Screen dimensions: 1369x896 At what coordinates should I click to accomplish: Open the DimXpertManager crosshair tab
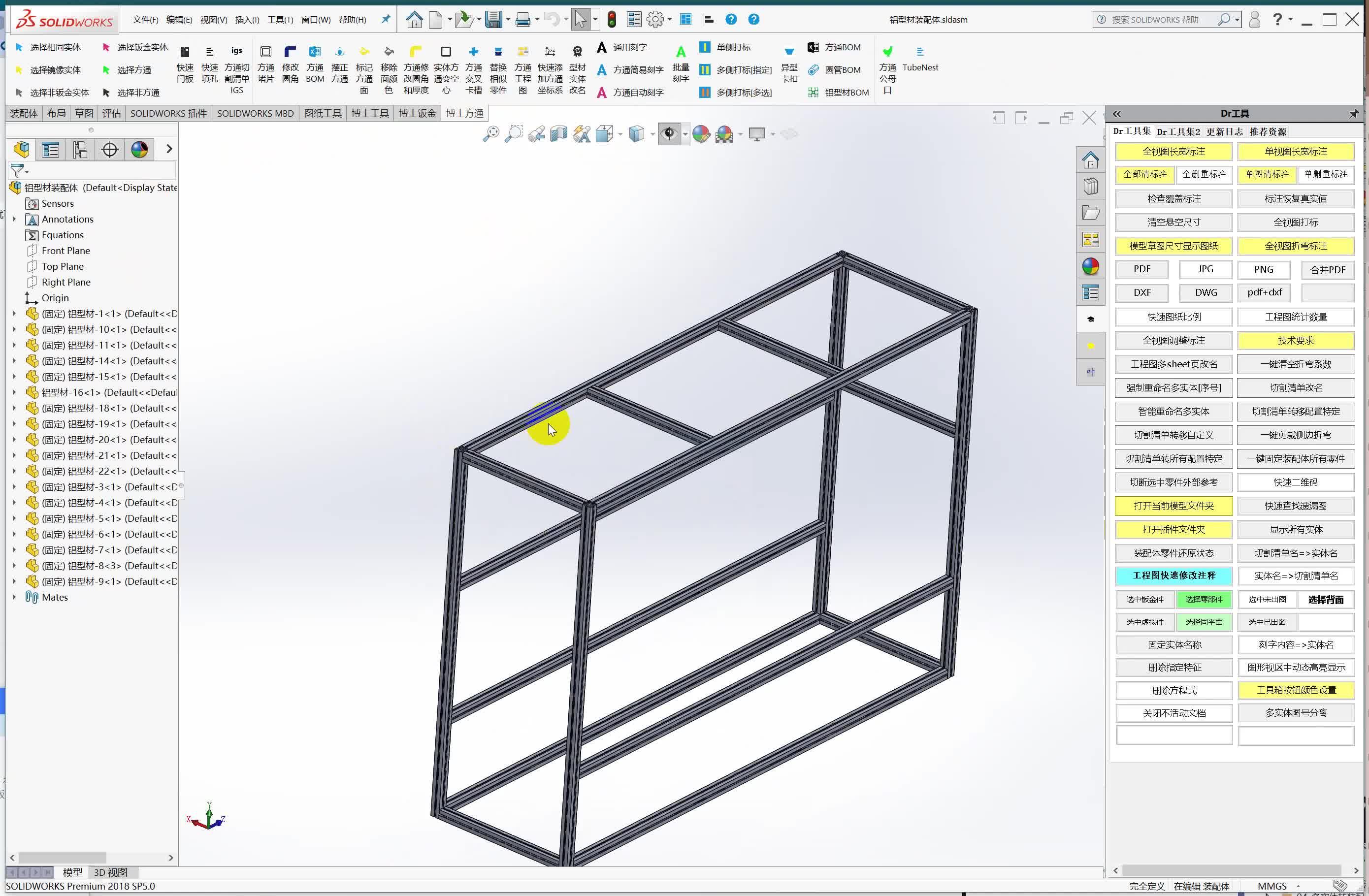pyautogui.click(x=109, y=150)
